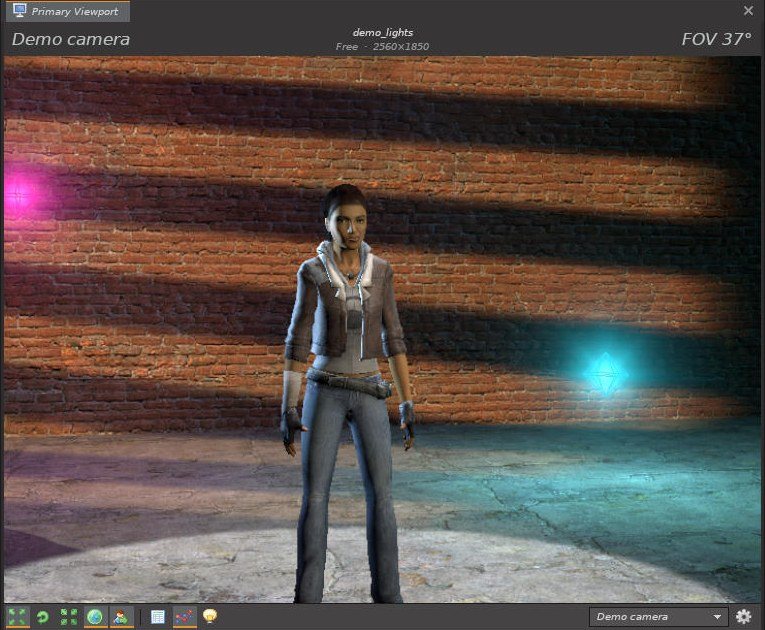Open the Demo camera dropdown
765x630 pixels.
pos(658,617)
